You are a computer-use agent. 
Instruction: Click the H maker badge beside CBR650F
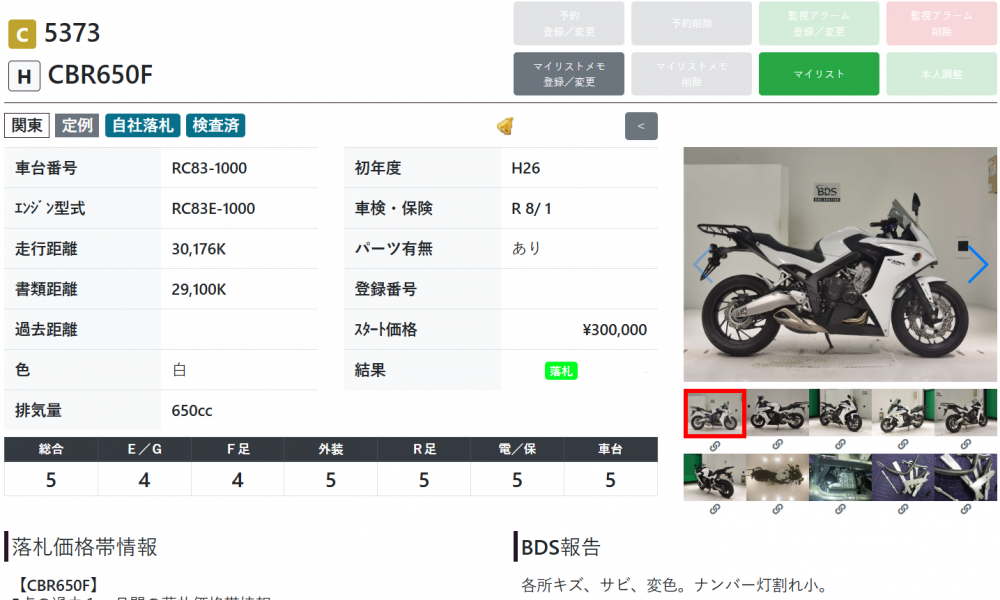point(24,76)
